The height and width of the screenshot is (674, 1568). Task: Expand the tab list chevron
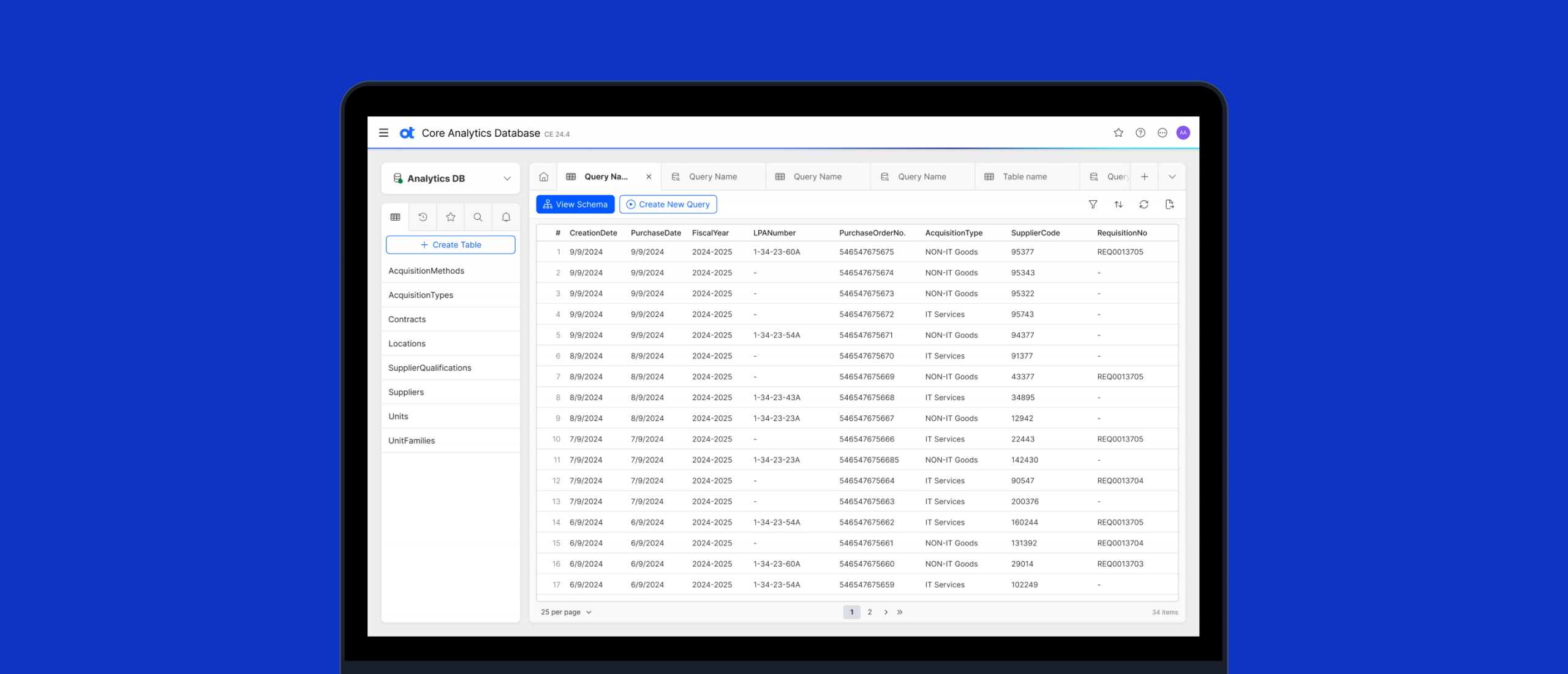click(1172, 176)
